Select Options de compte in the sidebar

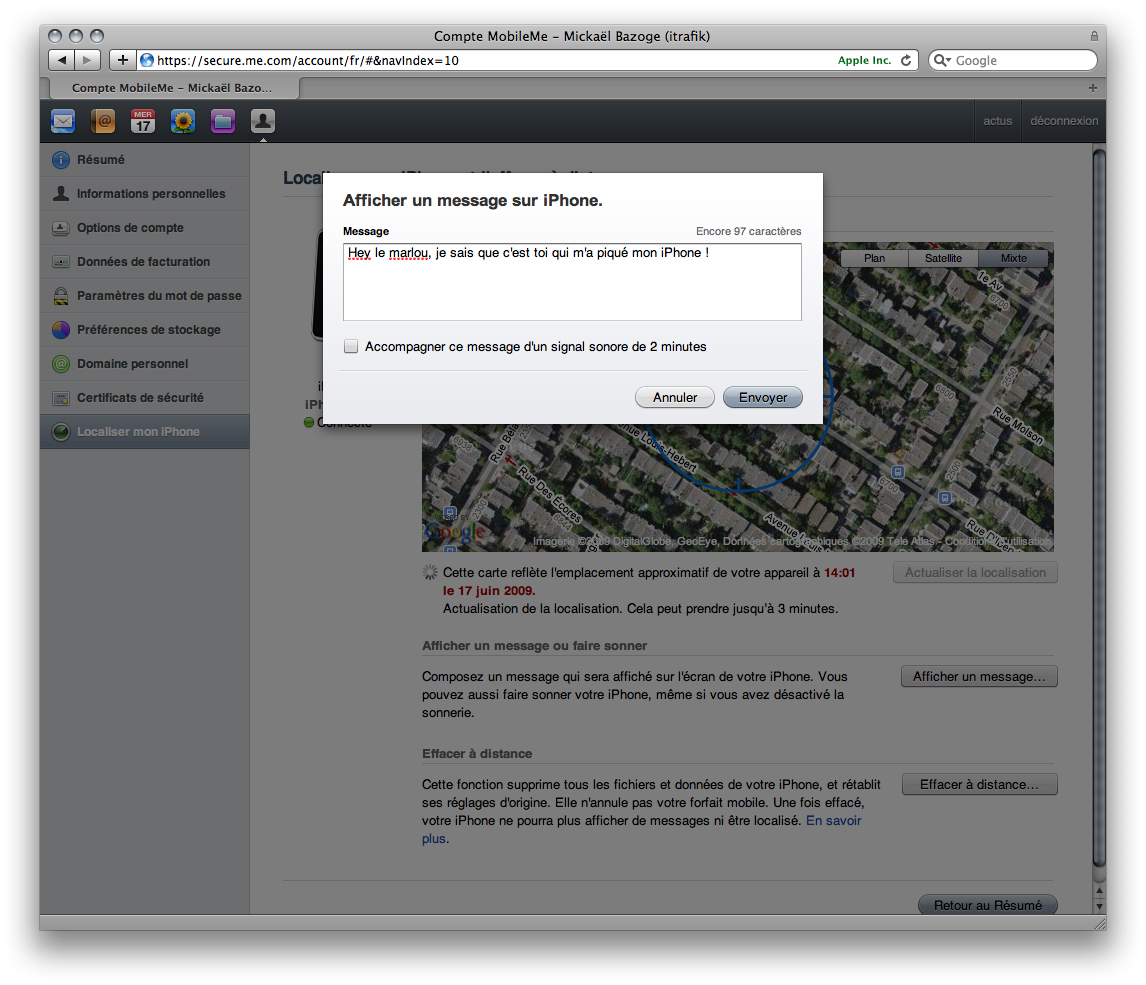pyautogui.click(x=145, y=228)
